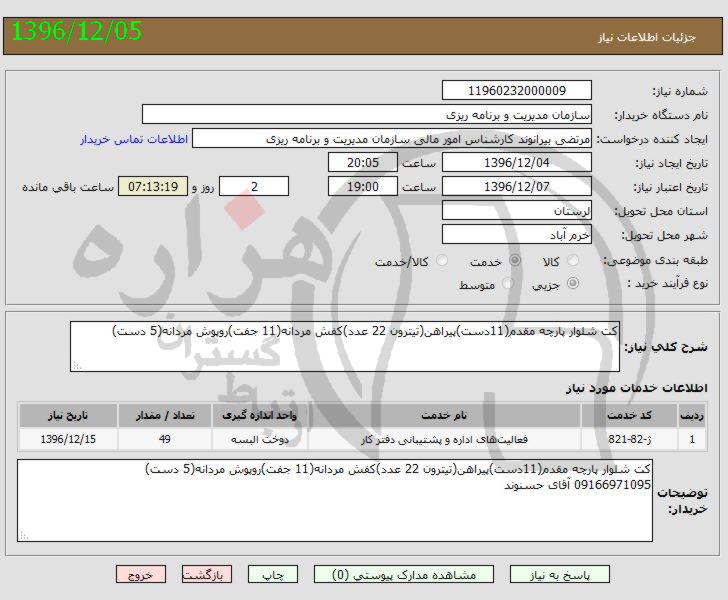Click validity date field 1396/12/07
This screenshot has width=728, height=600.
[x=517, y=186]
